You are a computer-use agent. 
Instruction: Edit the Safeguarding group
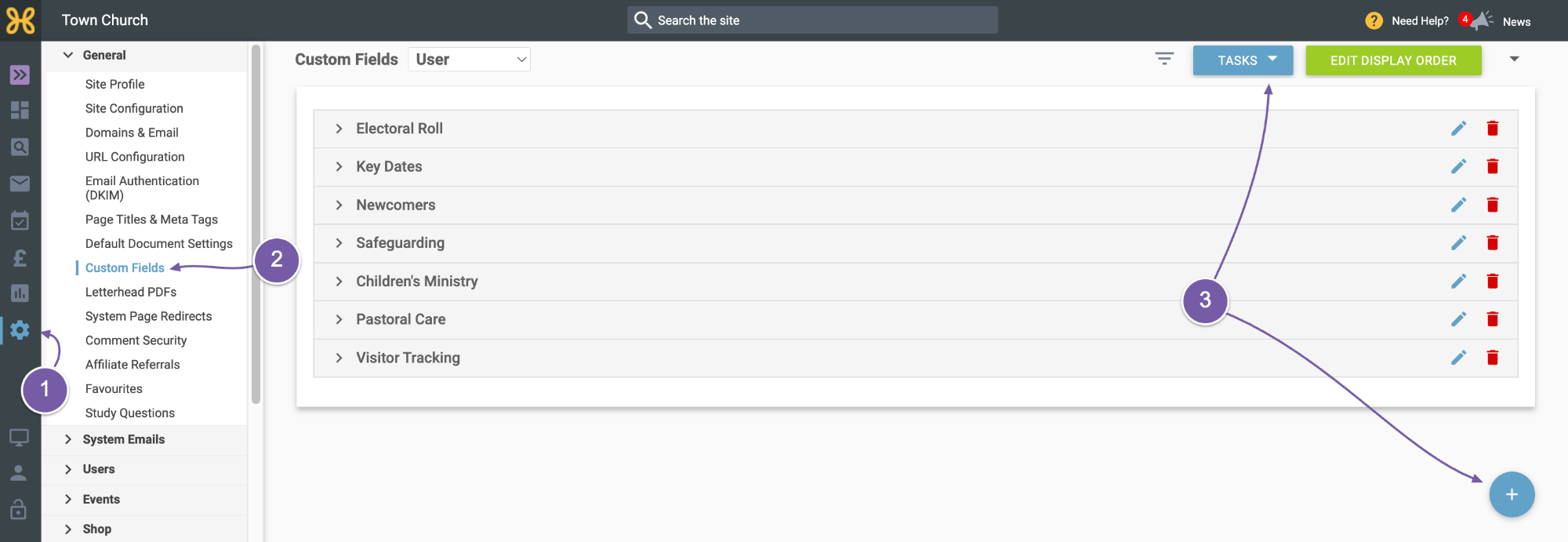tap(1458, 243)
